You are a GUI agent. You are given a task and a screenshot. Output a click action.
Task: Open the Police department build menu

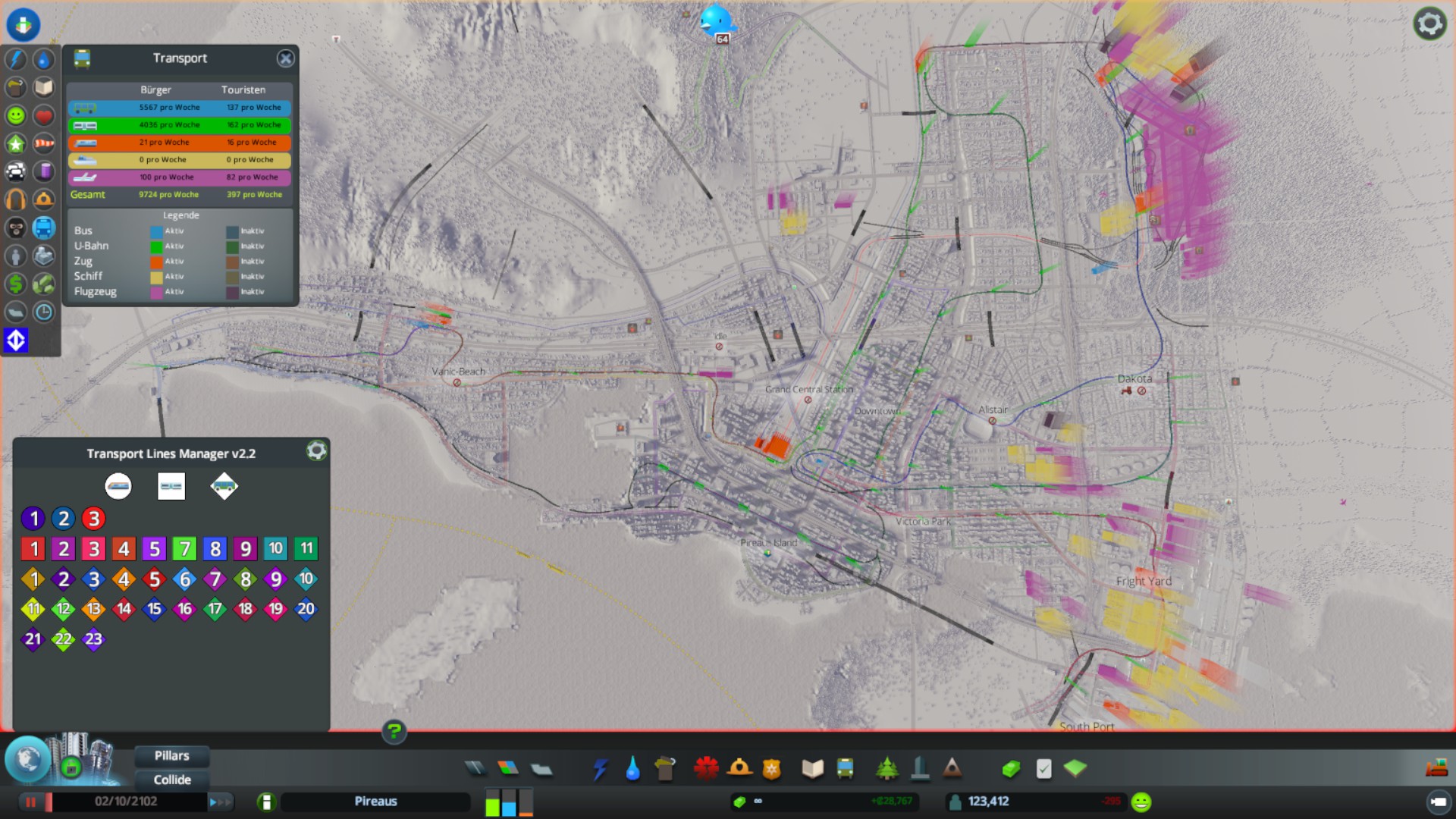point(771,769)
